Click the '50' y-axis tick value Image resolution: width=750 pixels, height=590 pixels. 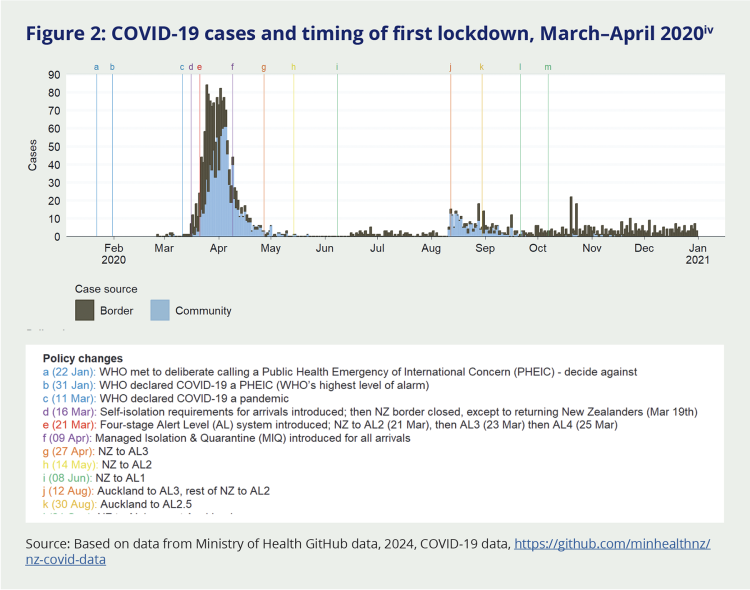tap(54, 147)
